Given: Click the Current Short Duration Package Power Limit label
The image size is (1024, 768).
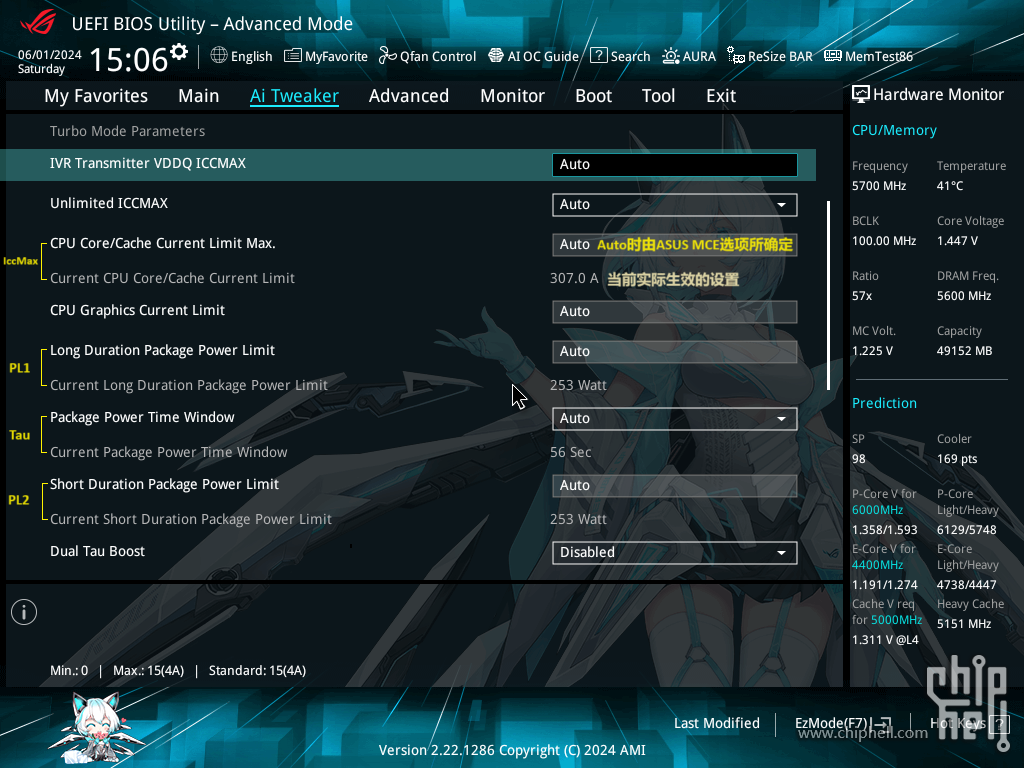Looking at the screenshot, I should [191, 519].
